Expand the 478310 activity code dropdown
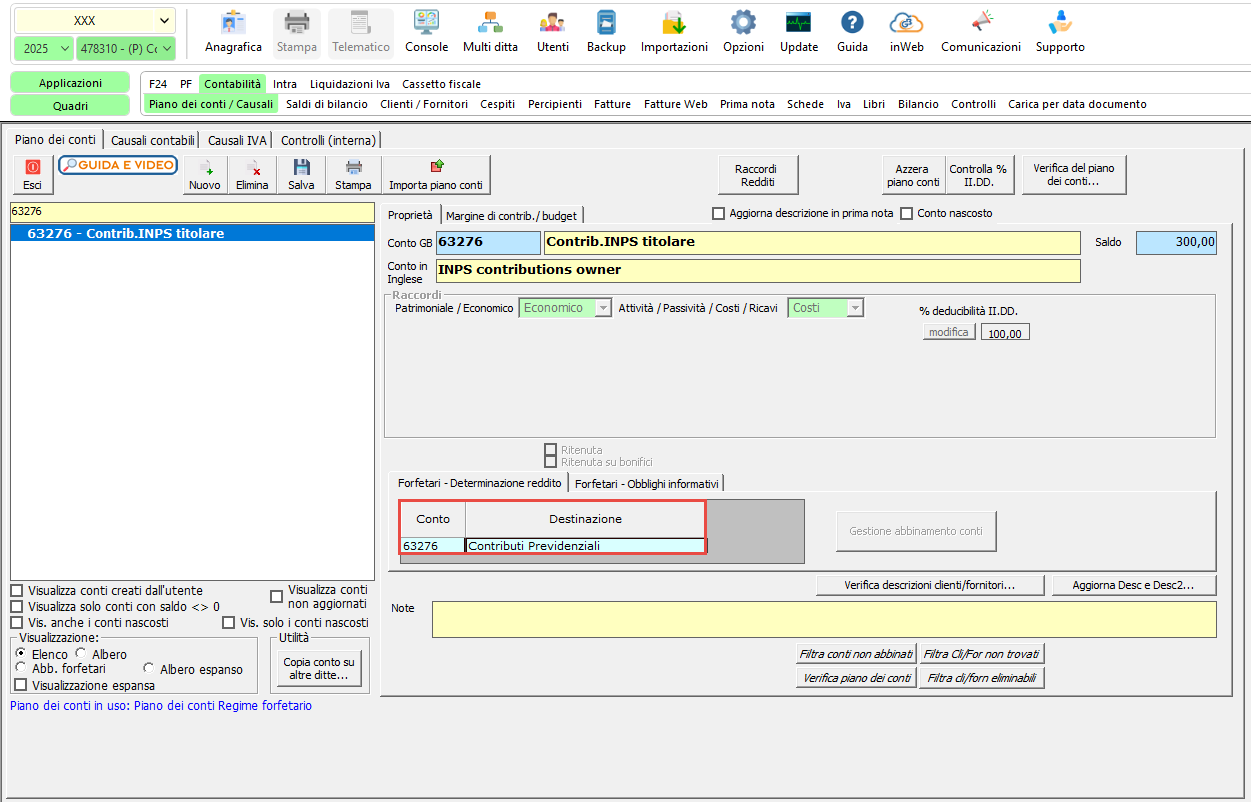 (126, 48)
